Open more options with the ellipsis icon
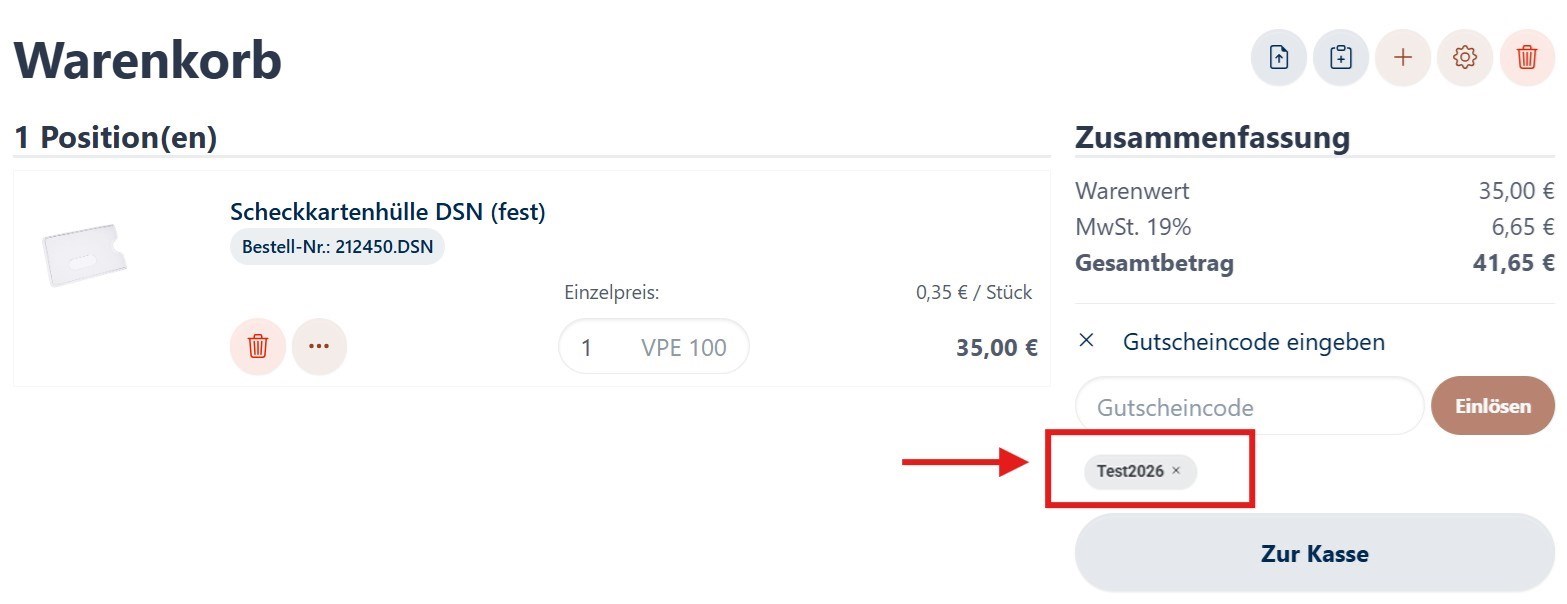 click(319, 345)
